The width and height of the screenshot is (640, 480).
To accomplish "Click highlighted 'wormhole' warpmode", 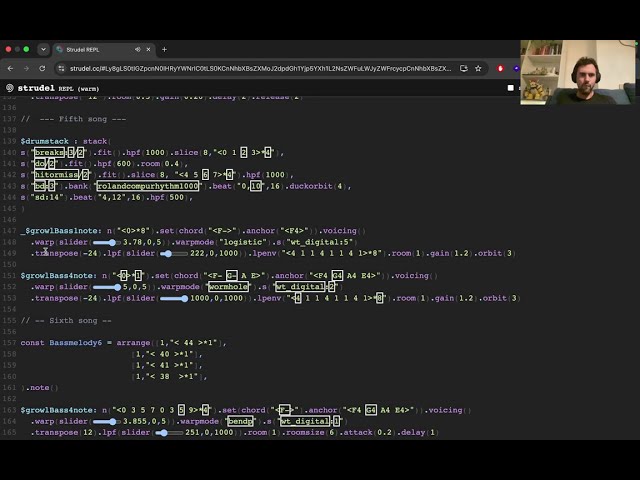I will pos(228,287).
